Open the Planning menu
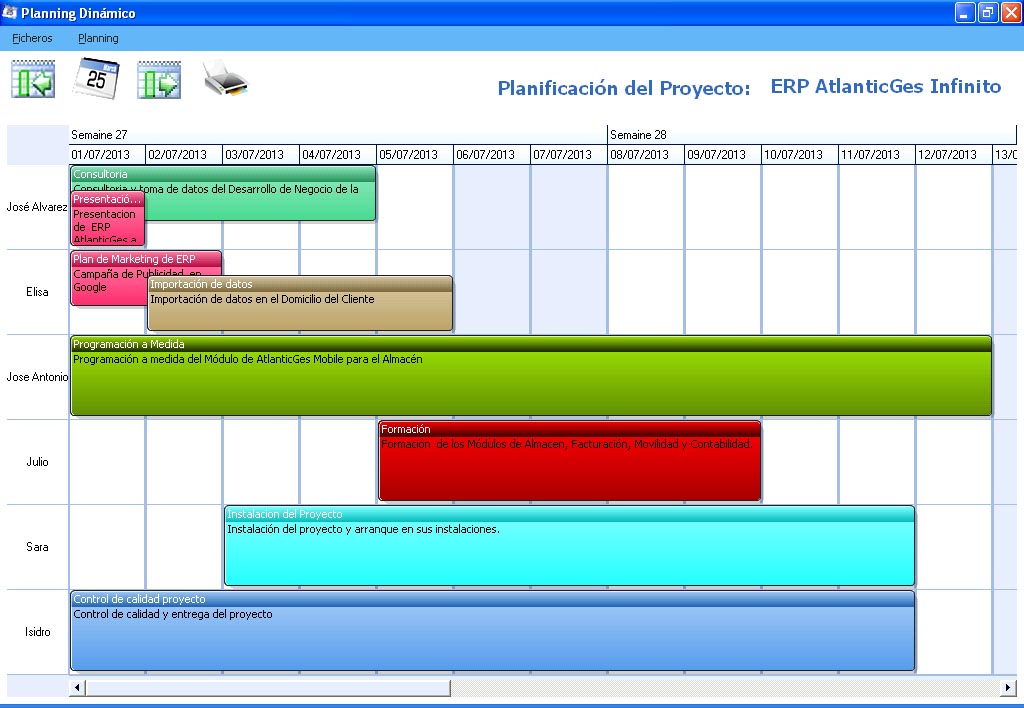The height and width of the screenshot is (708, 1024). [98, 38]
